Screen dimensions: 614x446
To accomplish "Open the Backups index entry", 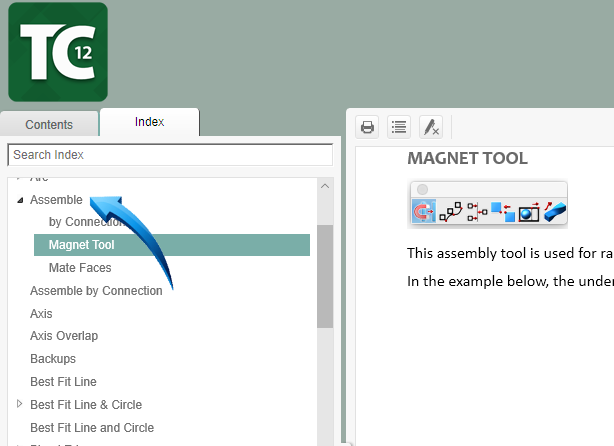I will (x=53, y=359).
